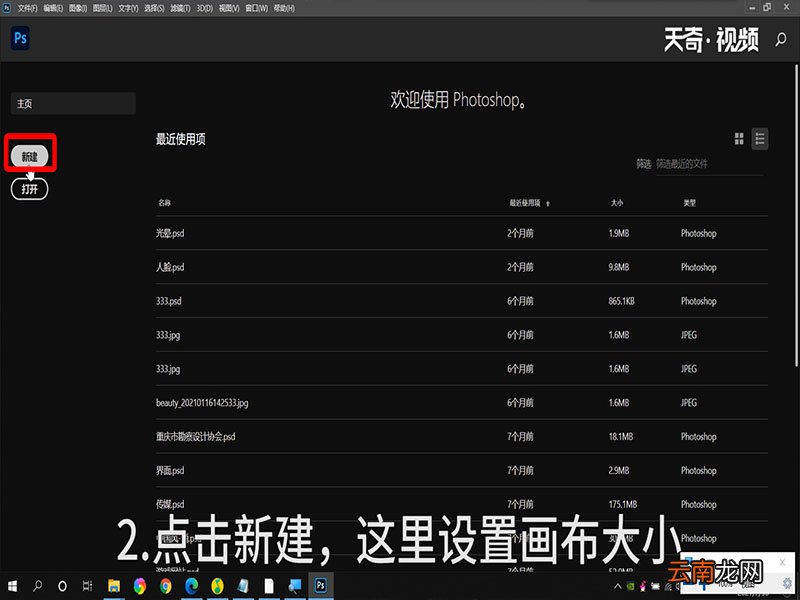Click the Wi-Fi network tray icon
The width and height of the screenshot is (800, 600).
point(668,587)
